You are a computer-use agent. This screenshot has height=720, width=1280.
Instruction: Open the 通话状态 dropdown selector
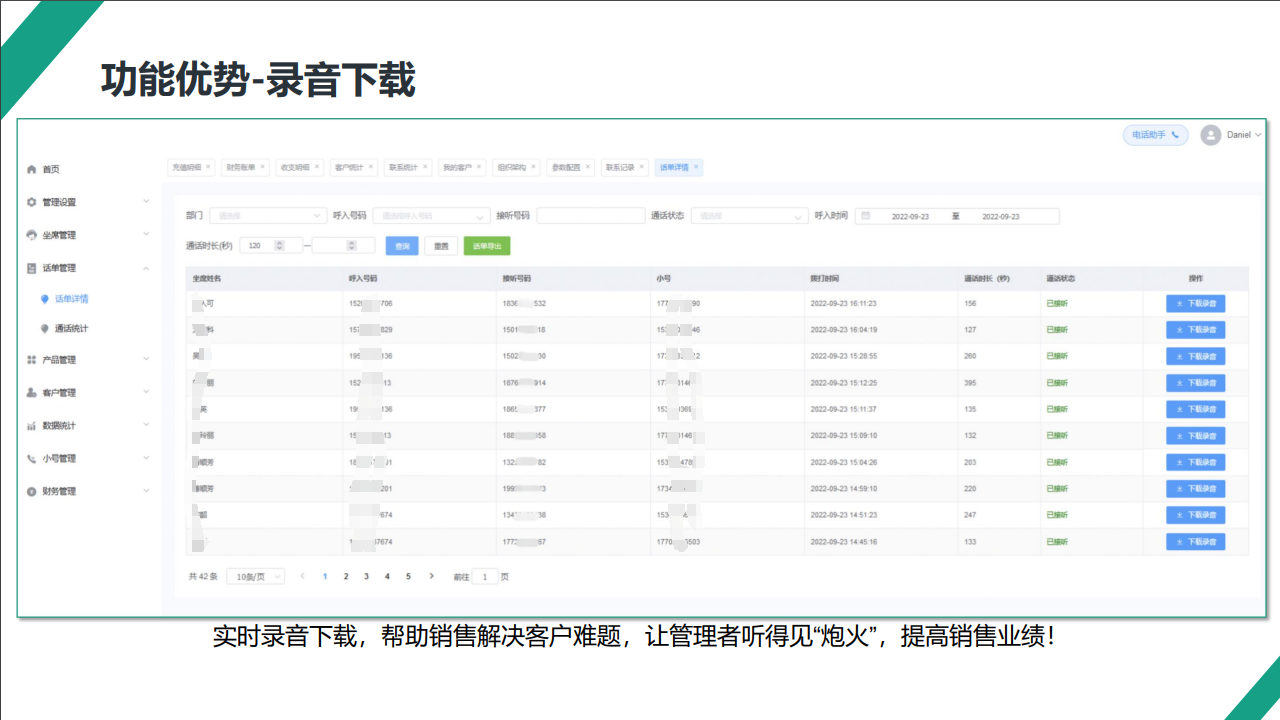751,216
